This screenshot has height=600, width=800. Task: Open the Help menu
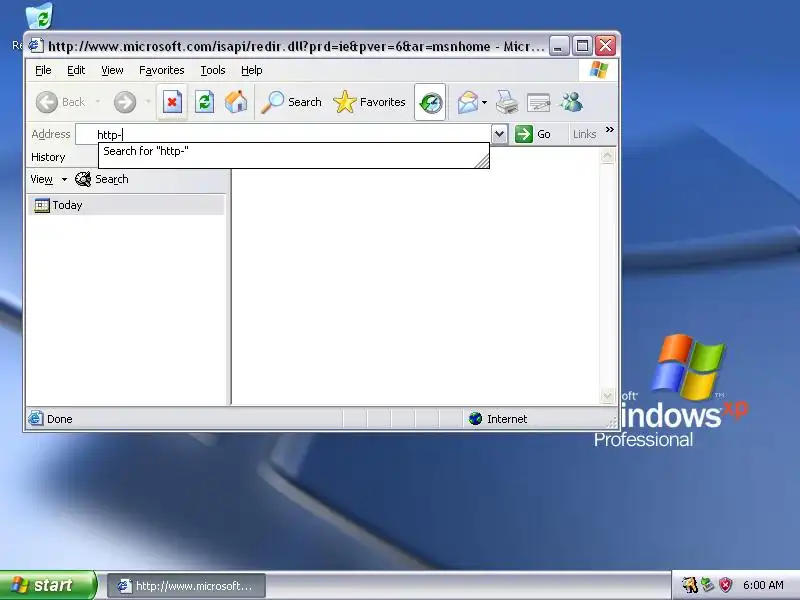click(252, 70)
